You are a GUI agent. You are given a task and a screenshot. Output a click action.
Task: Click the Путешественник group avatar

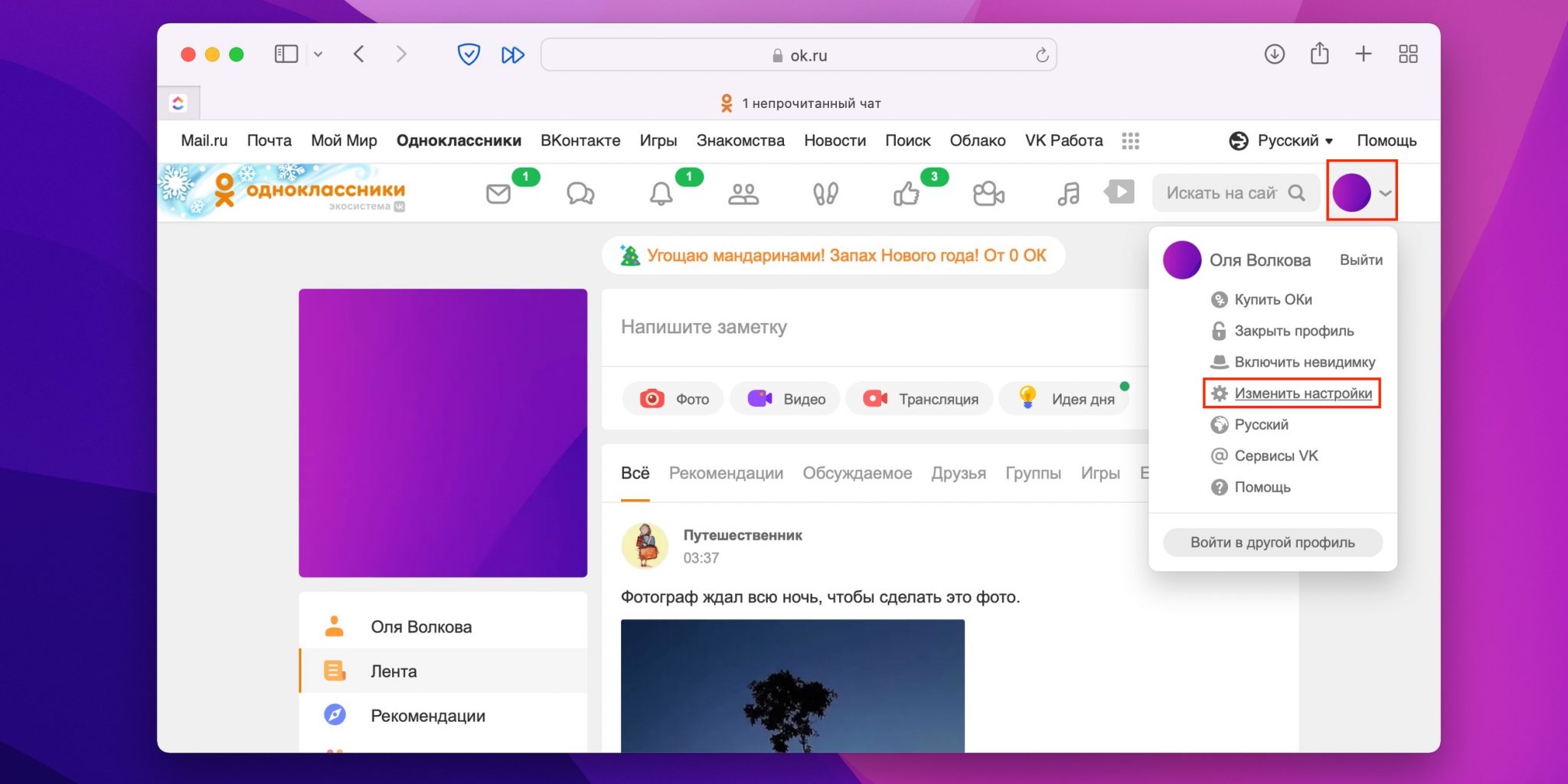click(x=645, y=546)
